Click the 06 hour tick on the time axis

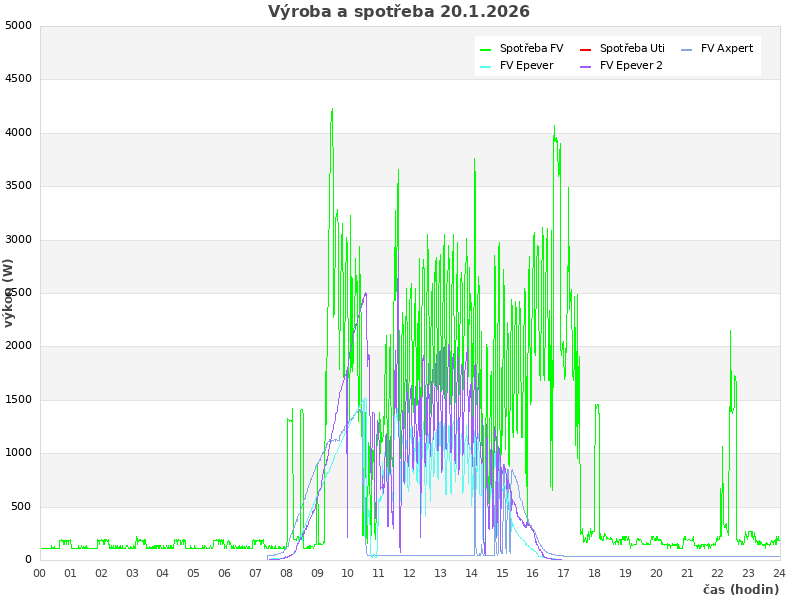(x=225, y=573)
